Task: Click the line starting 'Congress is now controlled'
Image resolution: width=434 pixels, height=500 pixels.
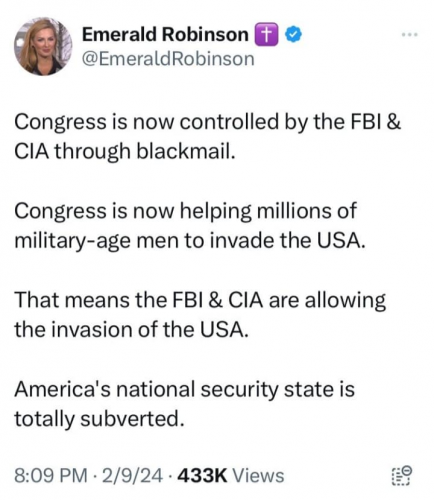Action: (208, 123)
